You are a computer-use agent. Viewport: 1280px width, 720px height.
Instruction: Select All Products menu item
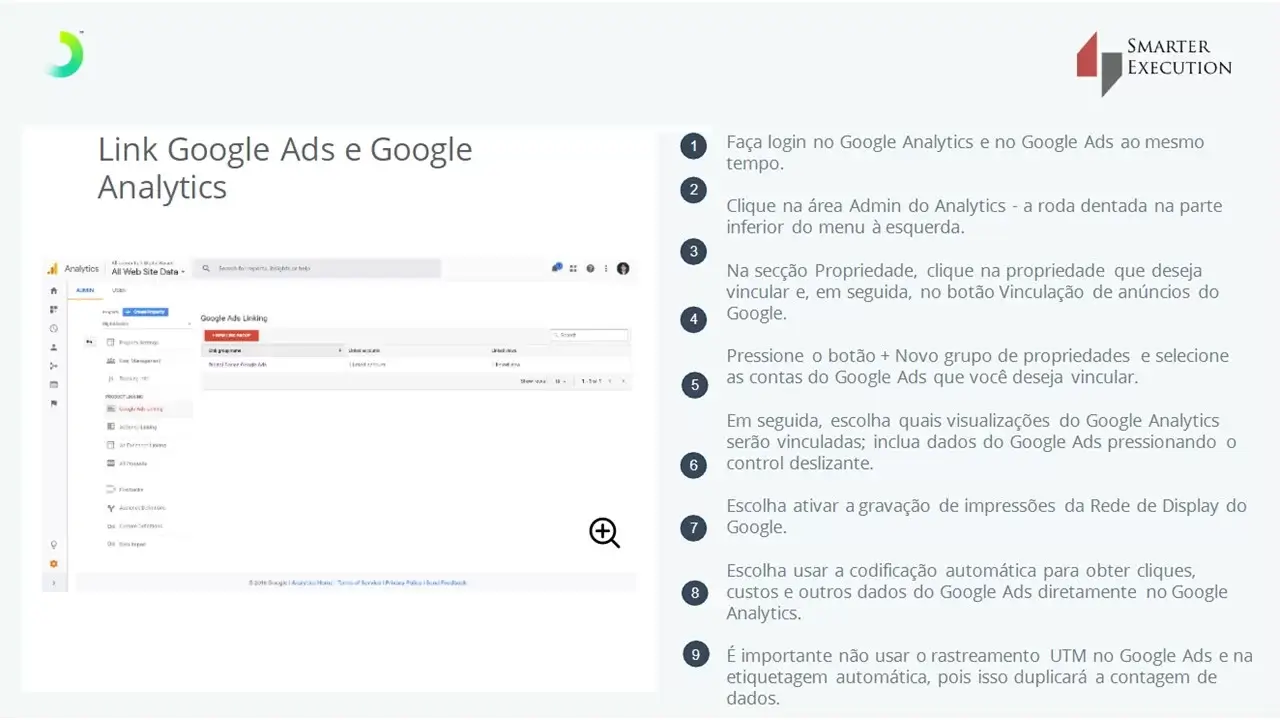[126, 463]
